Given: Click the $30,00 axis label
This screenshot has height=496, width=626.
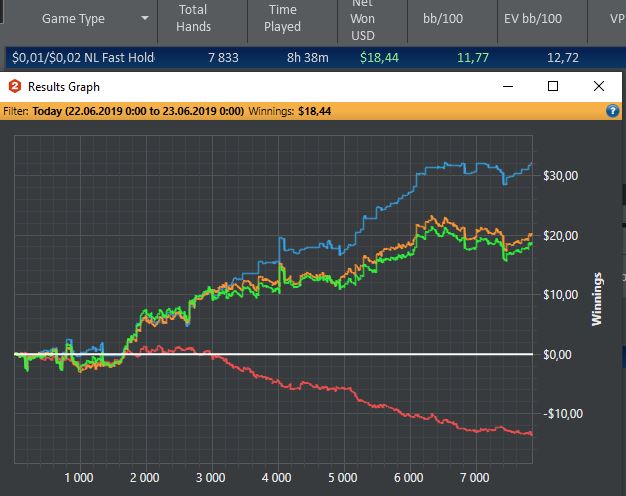Looking at the screenshot, I should 560,176.
